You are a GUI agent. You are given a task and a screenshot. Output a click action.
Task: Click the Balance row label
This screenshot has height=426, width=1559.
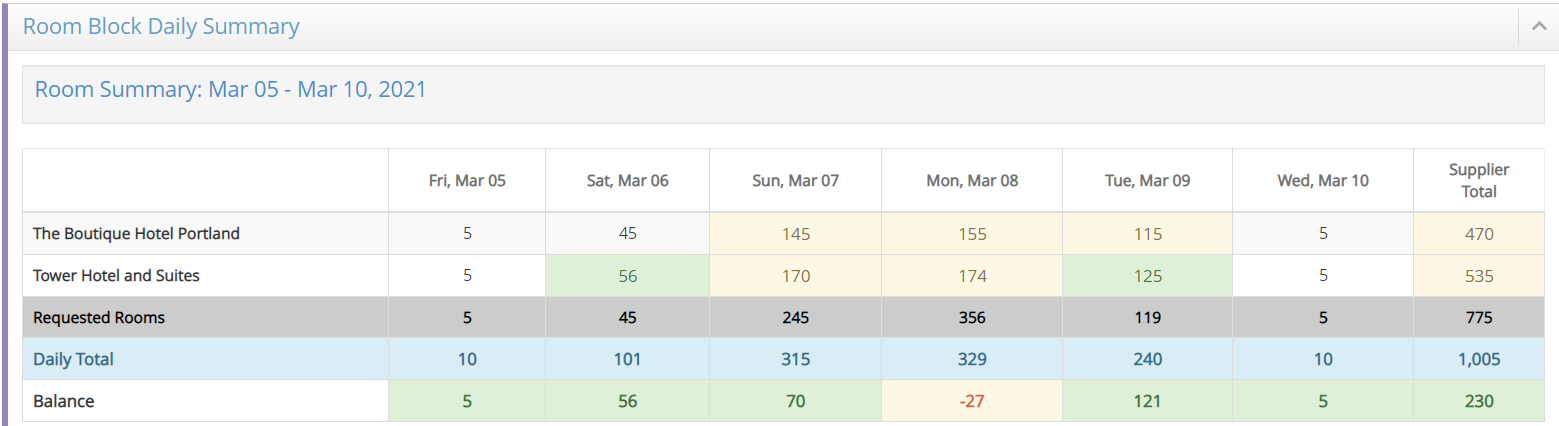click(x=64, y=401)
